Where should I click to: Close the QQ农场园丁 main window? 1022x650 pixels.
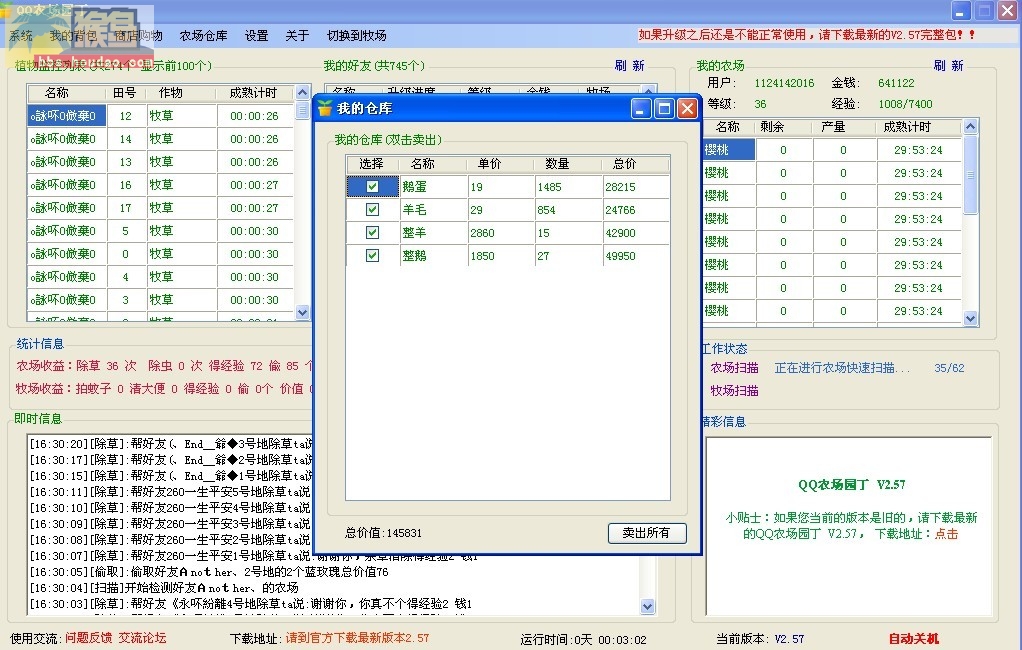click(x=1008, y=10)
